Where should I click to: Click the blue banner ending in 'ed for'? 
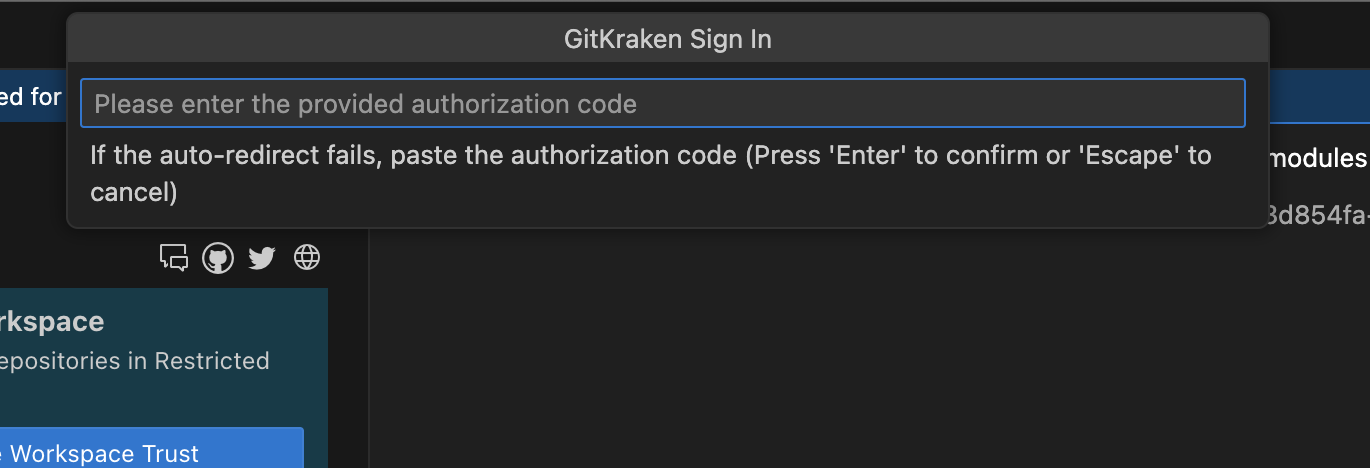point(32,97)
